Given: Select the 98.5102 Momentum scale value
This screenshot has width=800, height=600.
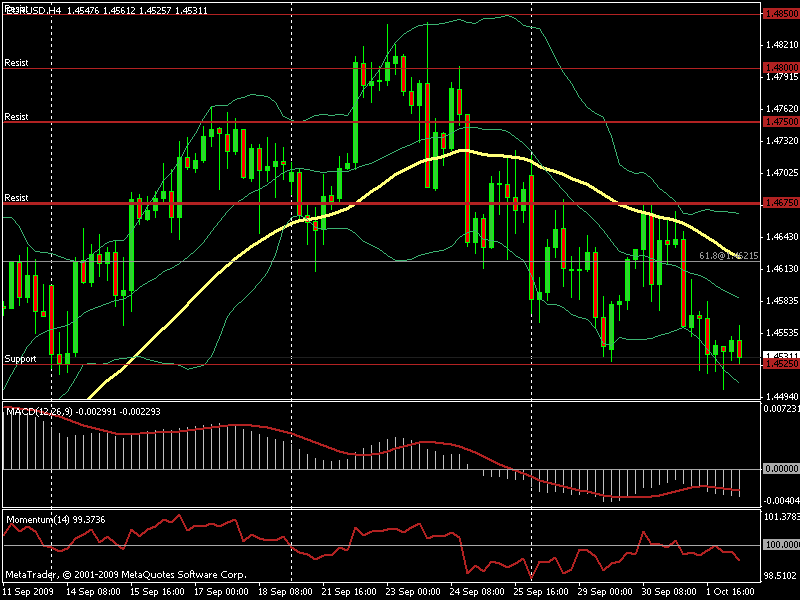Looking at the screenshot, I should tap(781, 576).
